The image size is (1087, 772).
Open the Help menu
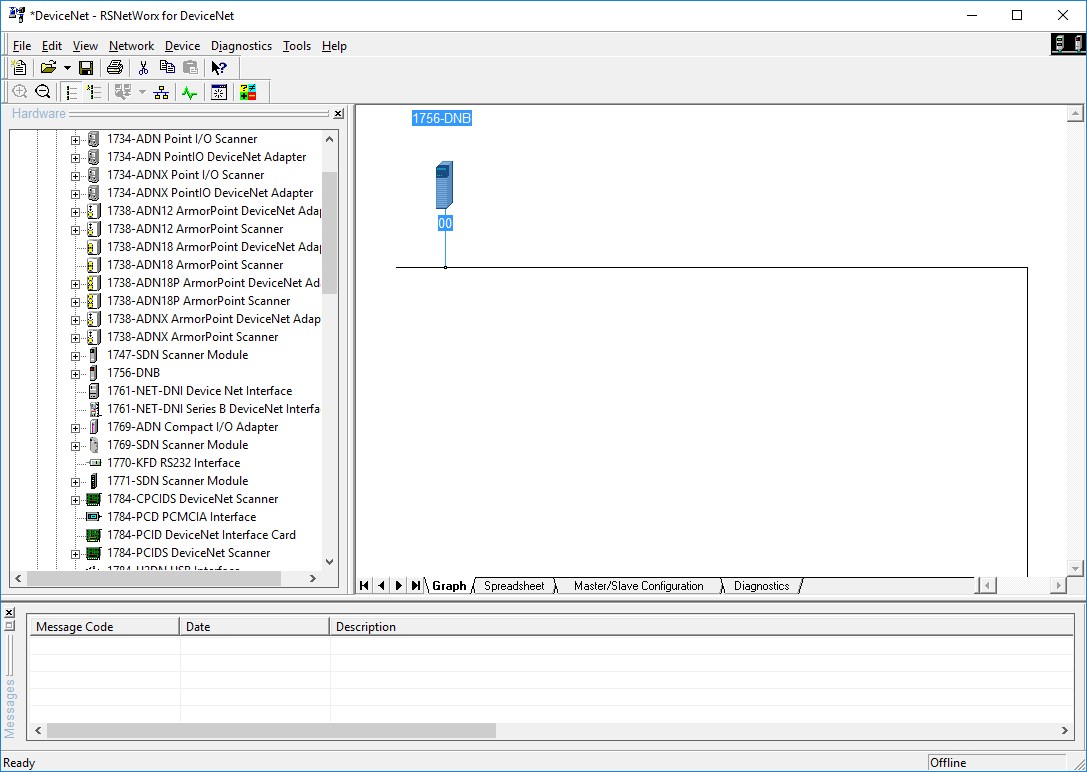point(334,46)
